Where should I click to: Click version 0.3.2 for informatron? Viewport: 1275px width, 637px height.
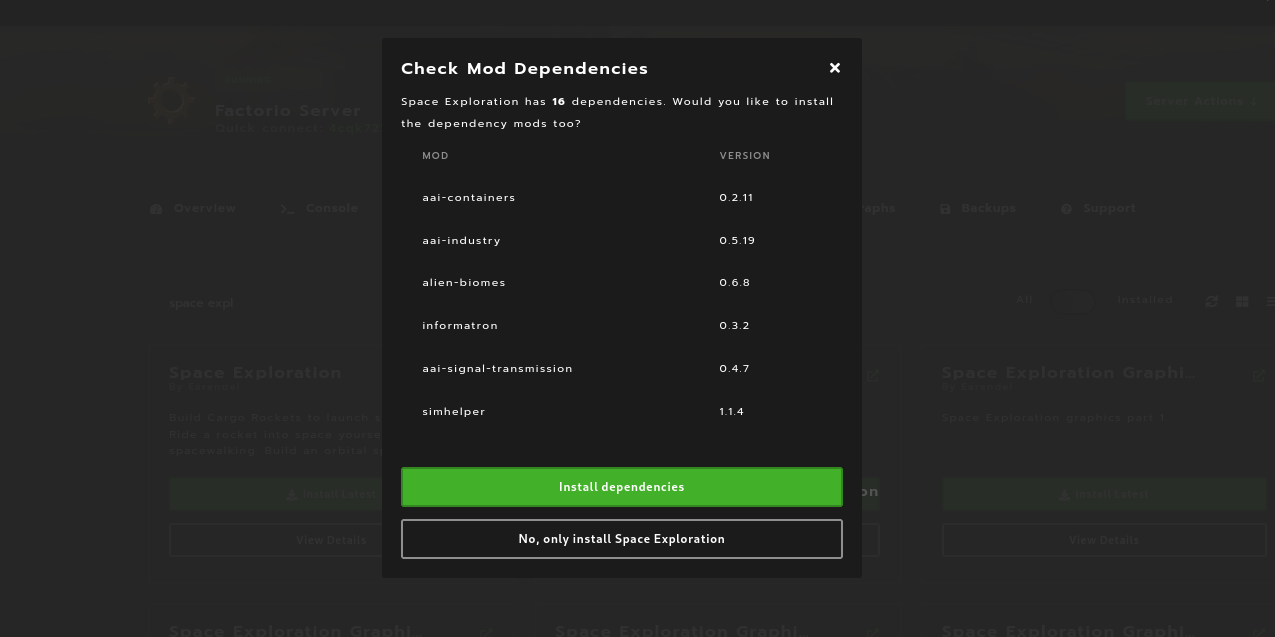pyautogui.click(x=734, y=326)
